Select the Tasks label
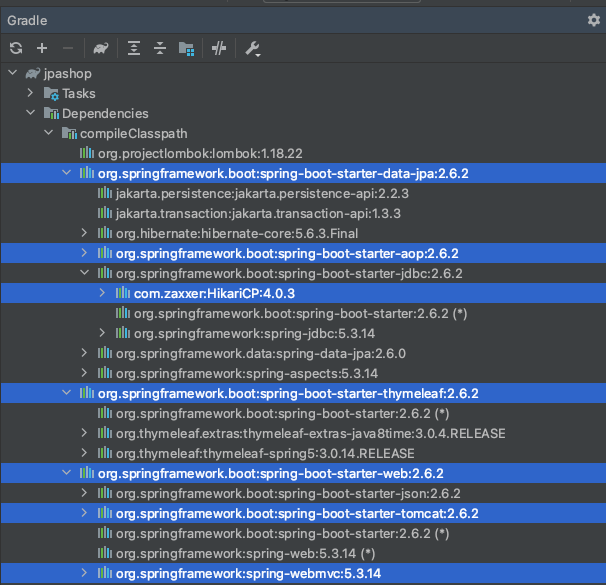The image size is (606, 585). pyautogui.click(x=79, y=94)
